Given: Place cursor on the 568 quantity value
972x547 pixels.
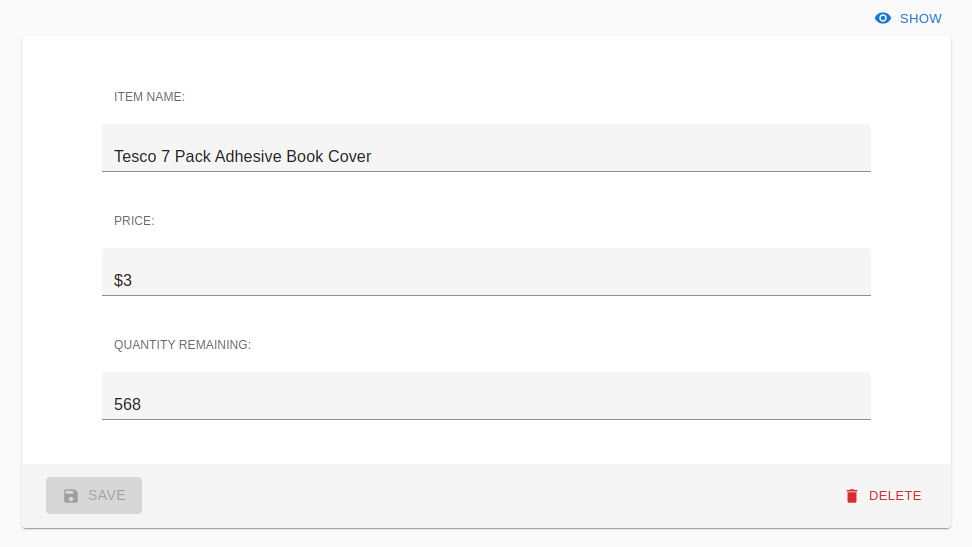Looking at the screenshot, I should pyautogui.click(x=127, y=404).
